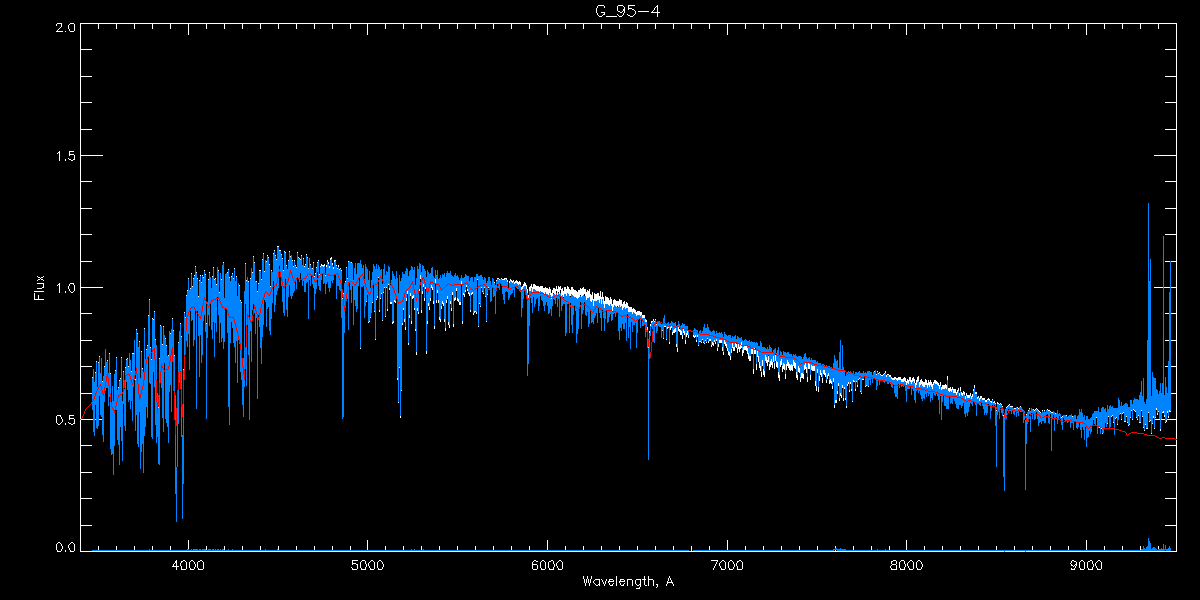The height and width of the screenshot is (600, 1200).
Task: Click the 7000 wavelength tick label
Action: click(x=727, y=565)
